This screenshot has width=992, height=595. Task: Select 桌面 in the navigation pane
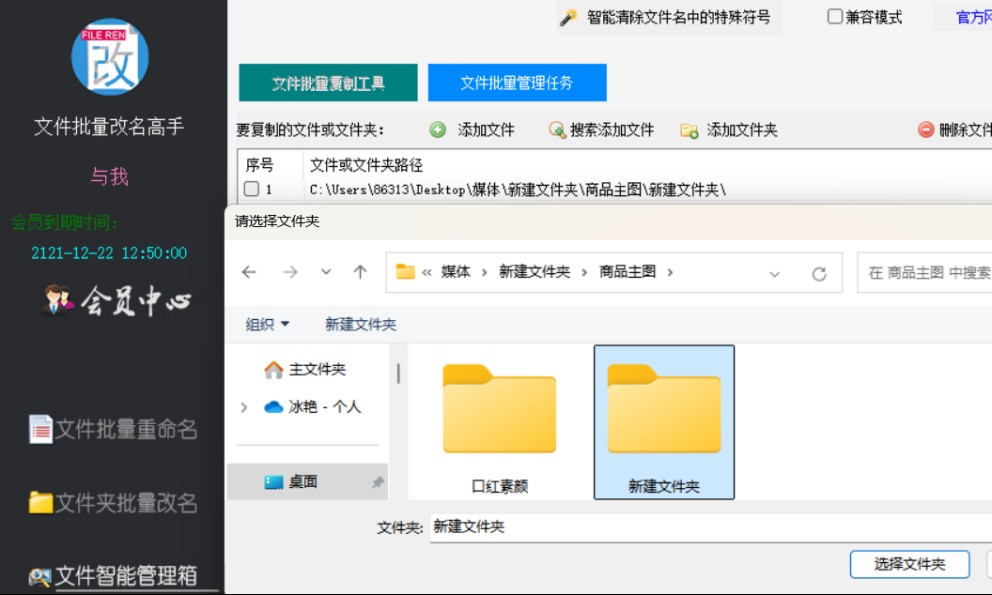(307, 482)
